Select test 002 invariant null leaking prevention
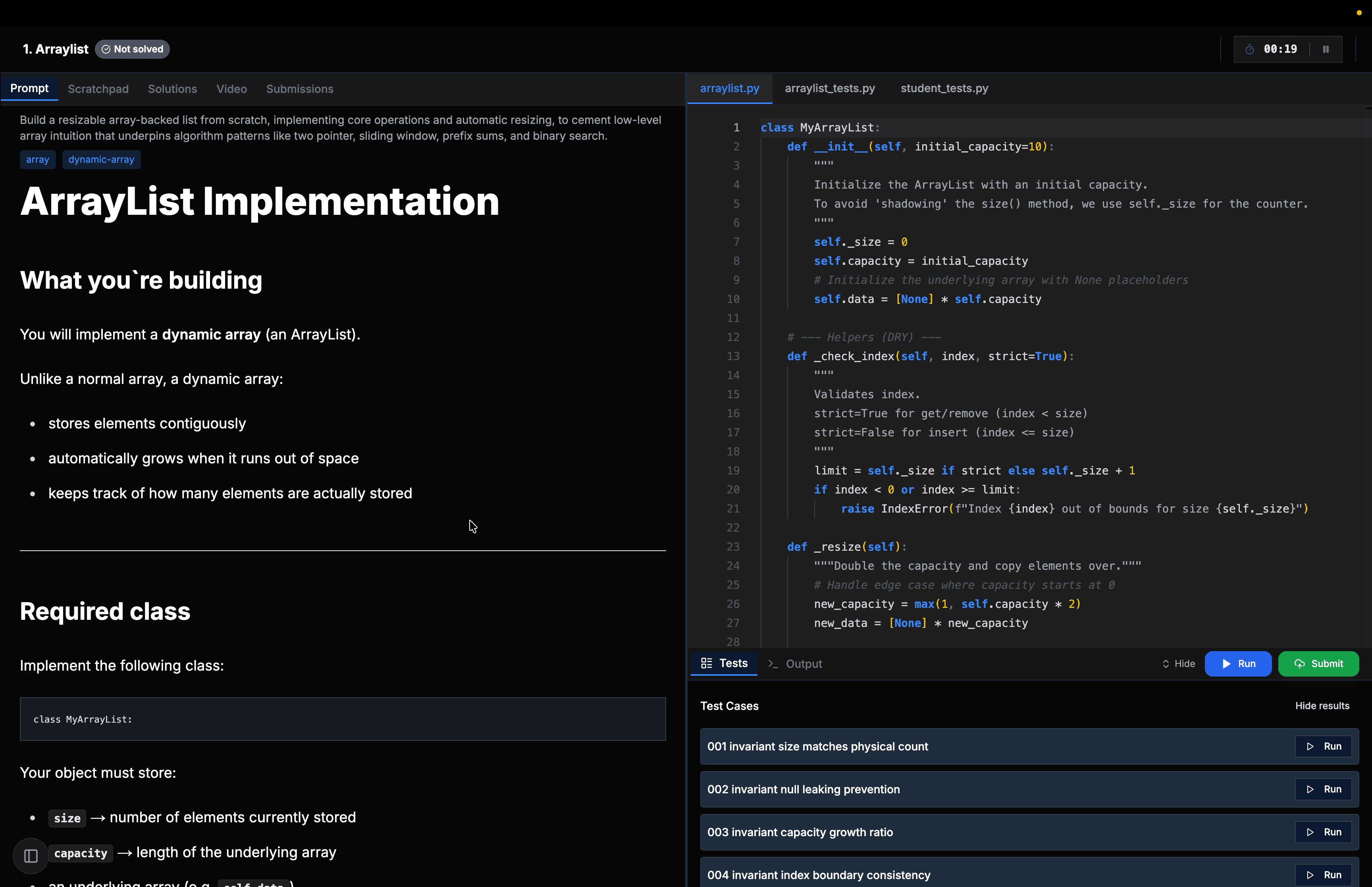 coord(1029,790)
